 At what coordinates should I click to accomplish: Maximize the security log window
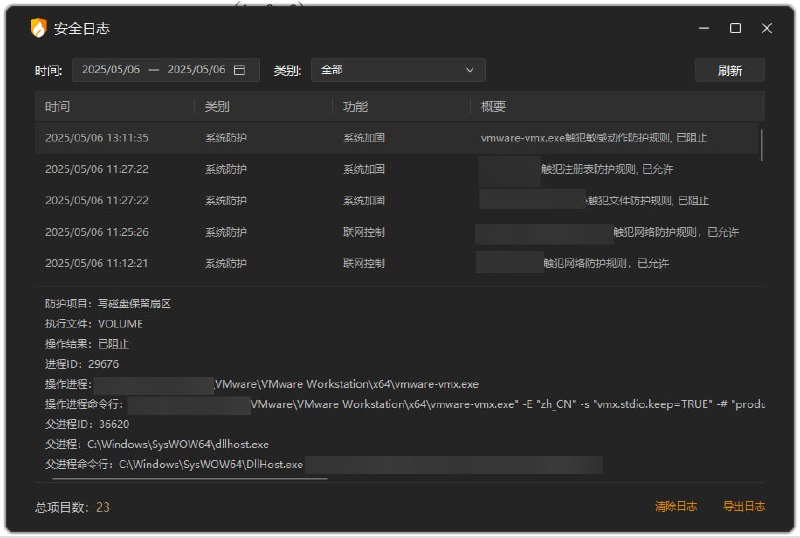click(735, 28)
